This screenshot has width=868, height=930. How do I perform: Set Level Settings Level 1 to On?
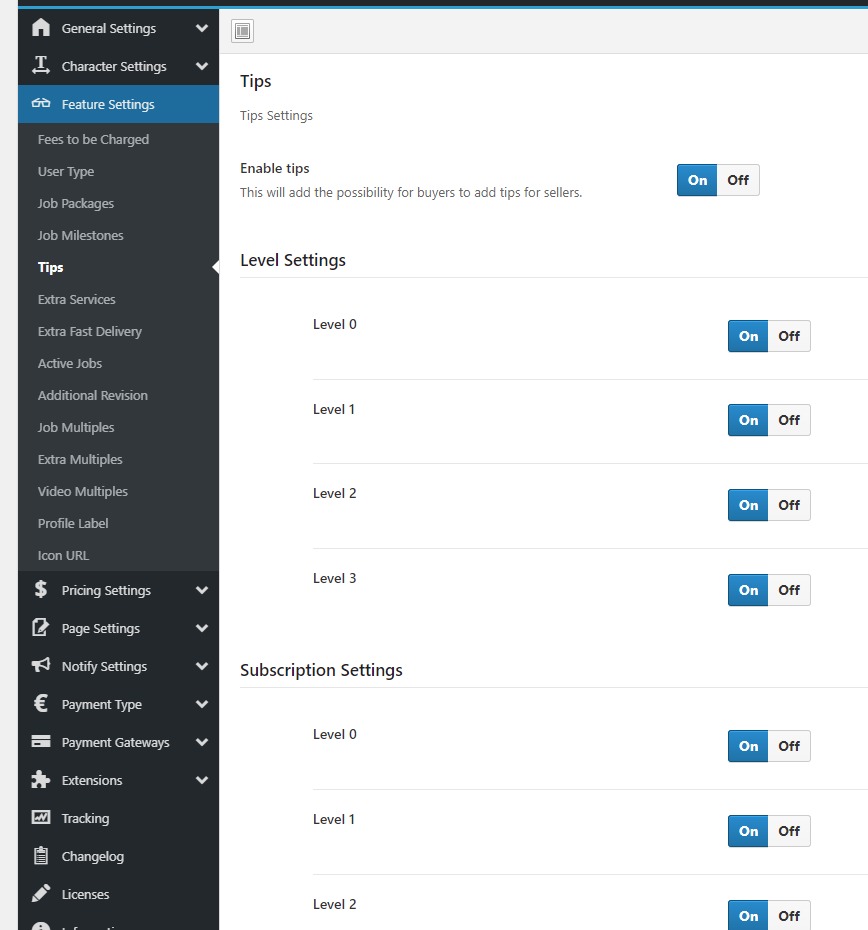pos(748,421)
